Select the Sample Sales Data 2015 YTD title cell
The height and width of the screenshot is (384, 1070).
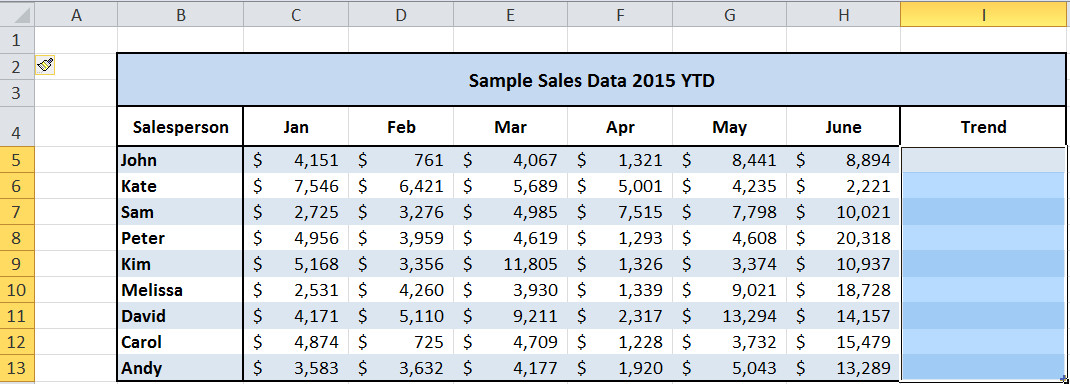tap(591, 80)
